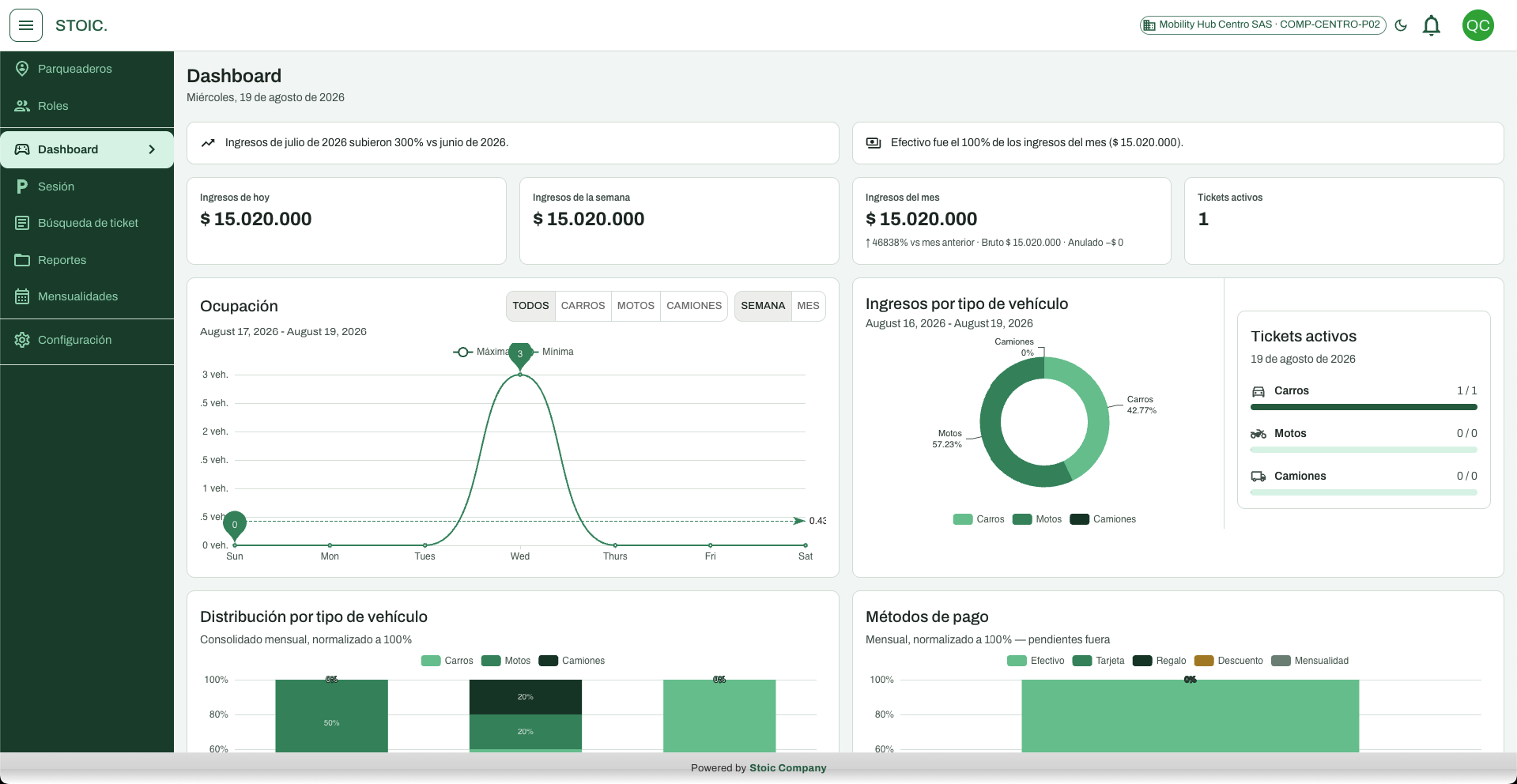Expand the Dashboard chevron arrow

click(x=152, y=149)
